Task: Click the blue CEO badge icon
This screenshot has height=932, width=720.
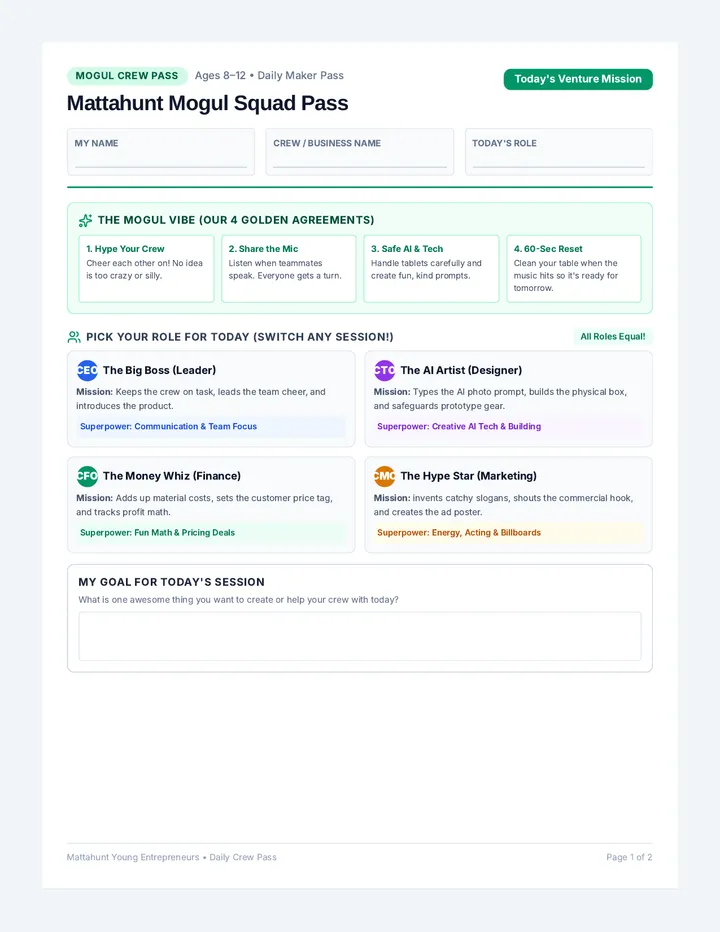Action: click(x=87, y=370)
